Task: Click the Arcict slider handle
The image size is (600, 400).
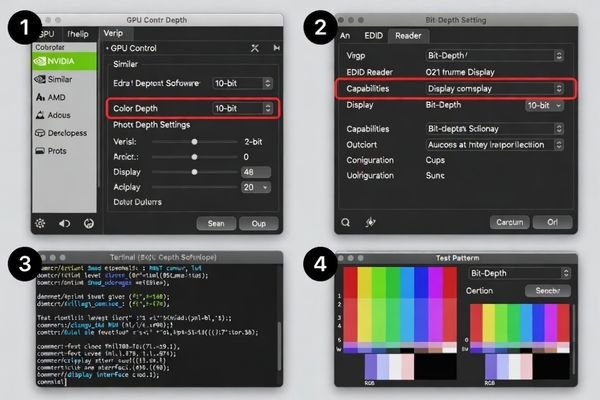Action: tap(194, 157)
